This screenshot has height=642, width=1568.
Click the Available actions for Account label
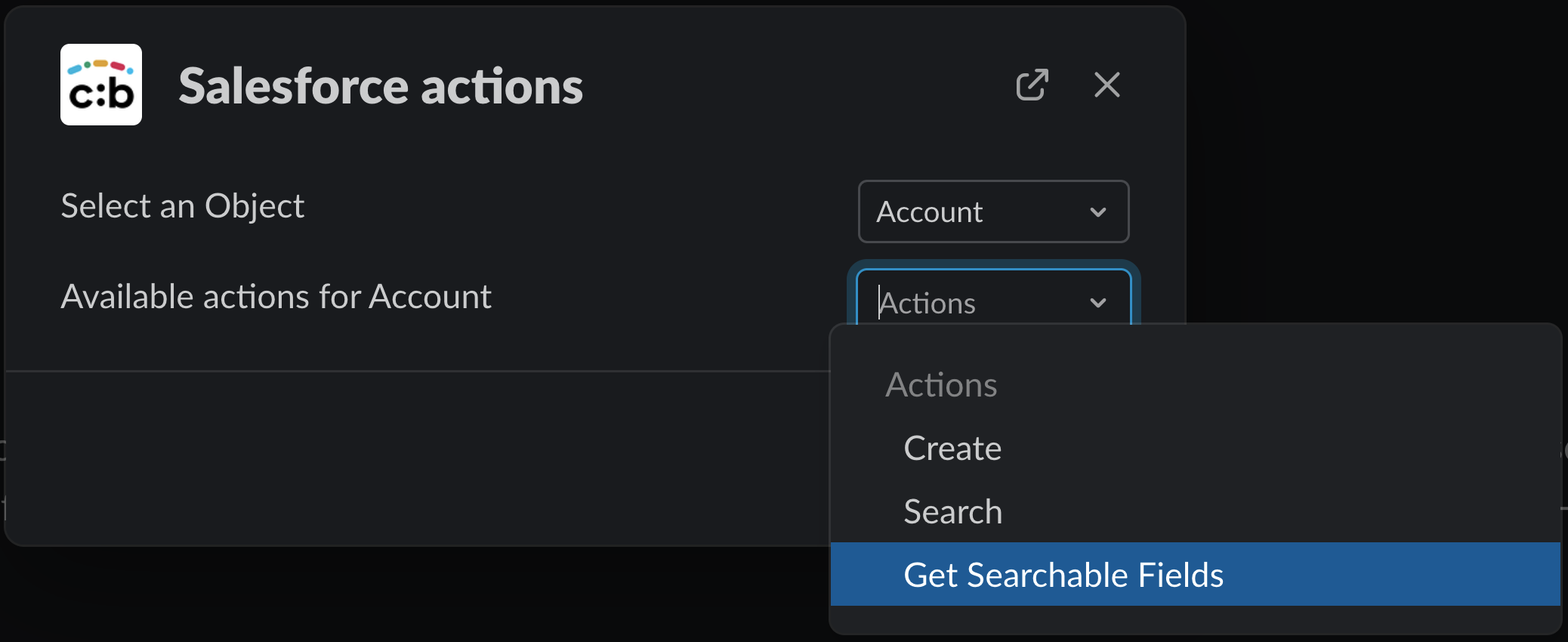click(276, 297)
